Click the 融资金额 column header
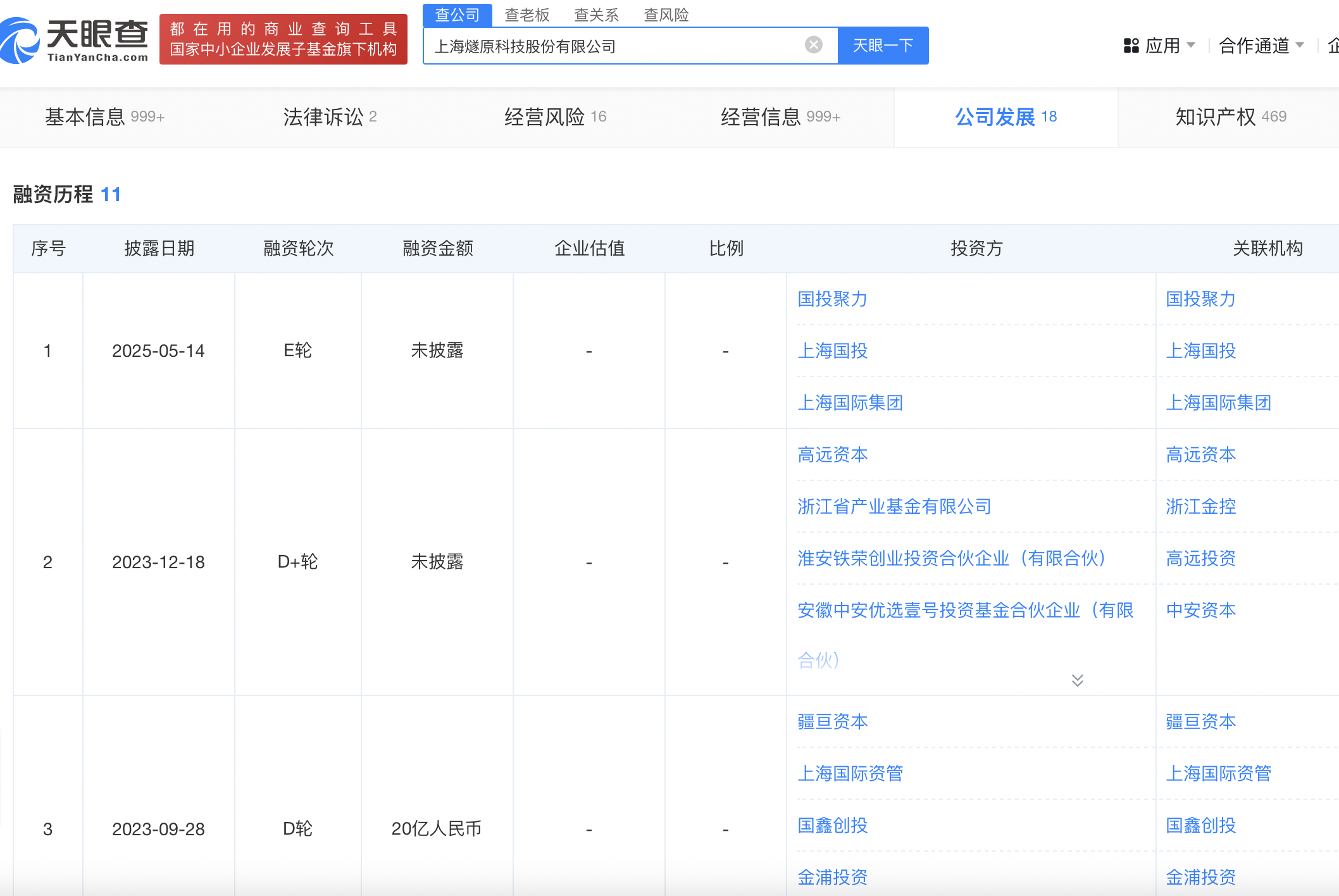 [438, 248]
